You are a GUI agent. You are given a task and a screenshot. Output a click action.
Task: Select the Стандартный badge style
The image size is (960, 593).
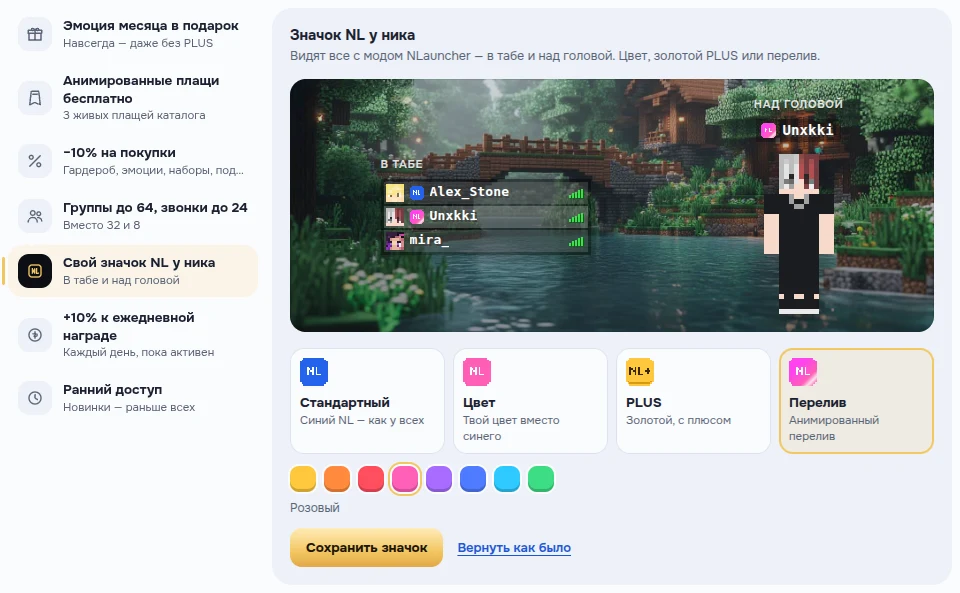(x=367, y=401)
